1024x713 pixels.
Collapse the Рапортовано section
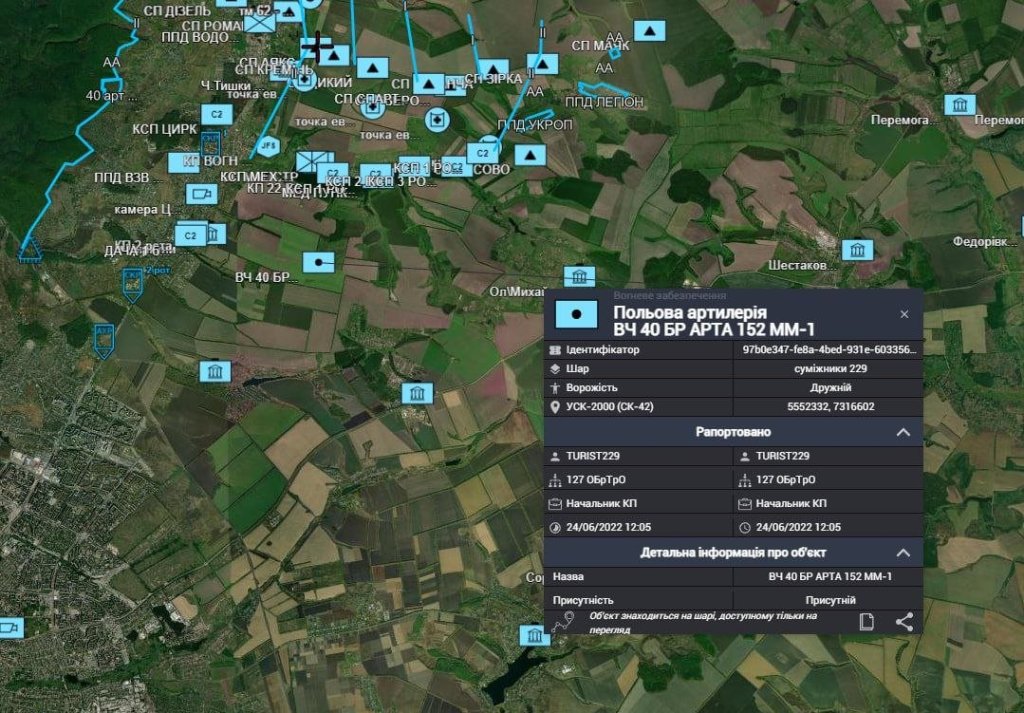pos(902,432)
